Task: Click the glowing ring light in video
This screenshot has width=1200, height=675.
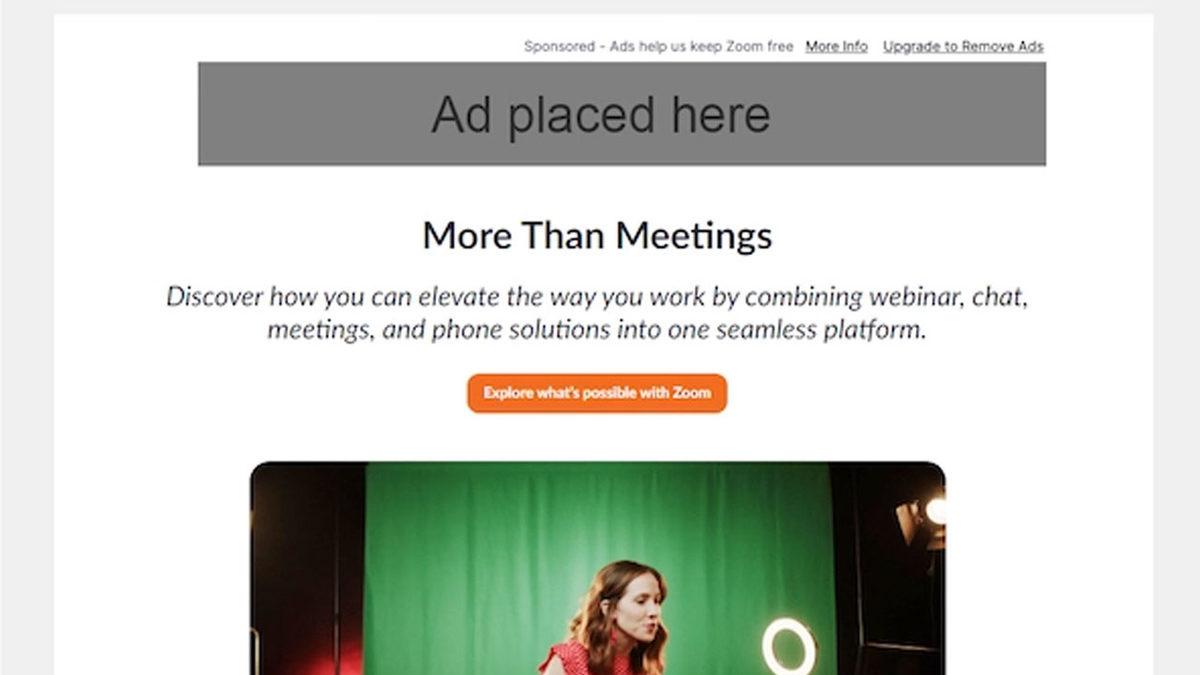Action: point(789,646)
